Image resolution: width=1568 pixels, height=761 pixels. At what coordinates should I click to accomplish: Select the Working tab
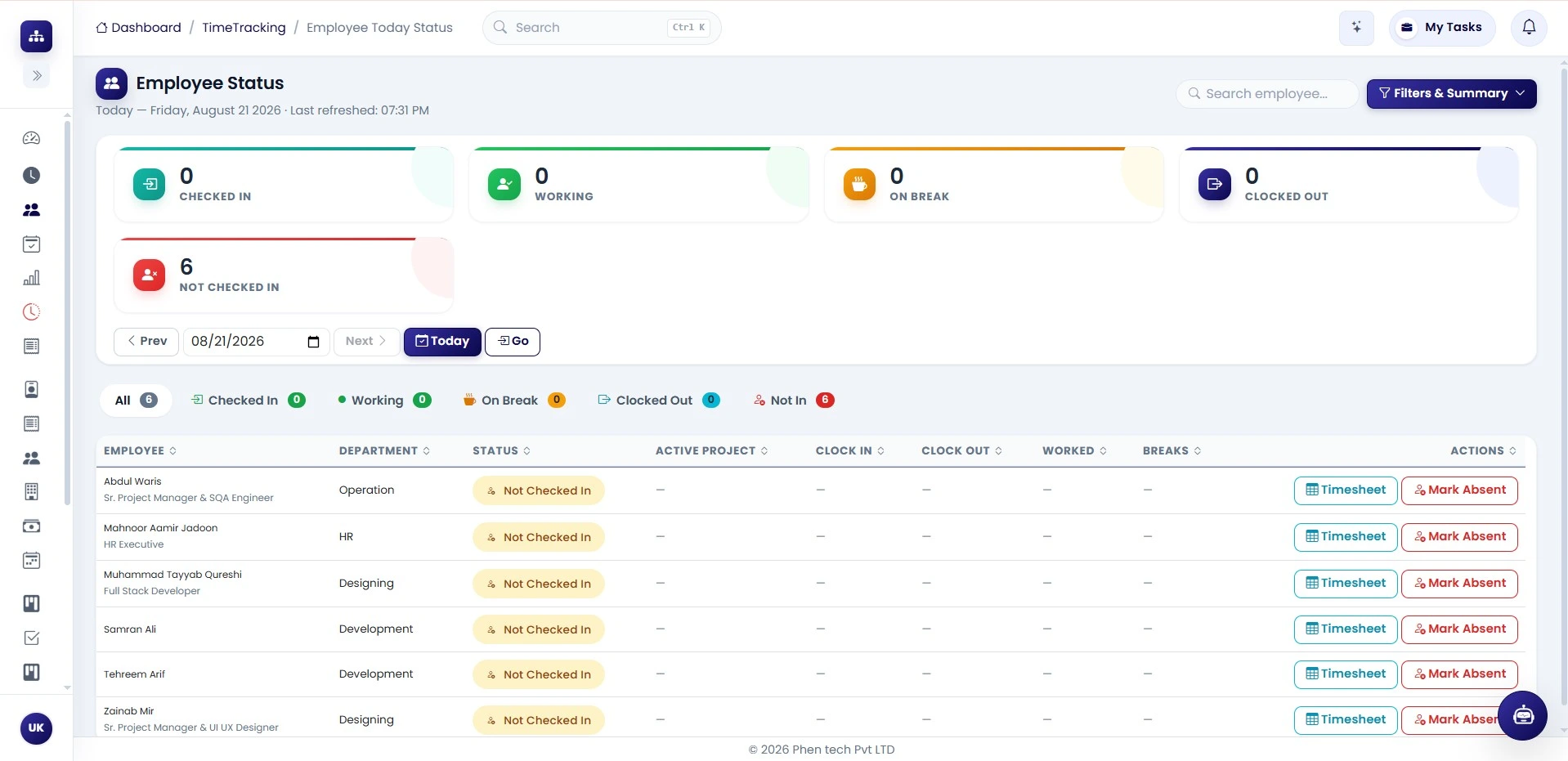384,401
